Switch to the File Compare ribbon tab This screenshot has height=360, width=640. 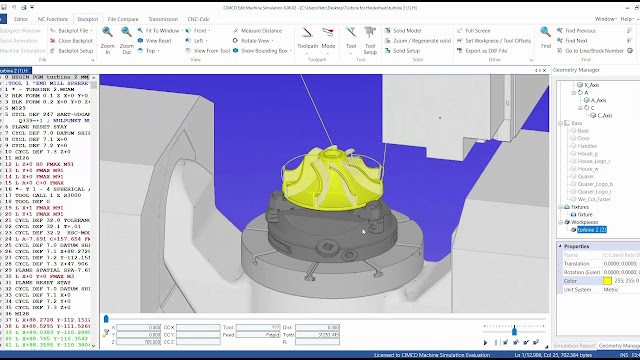(x=123, y=19)
